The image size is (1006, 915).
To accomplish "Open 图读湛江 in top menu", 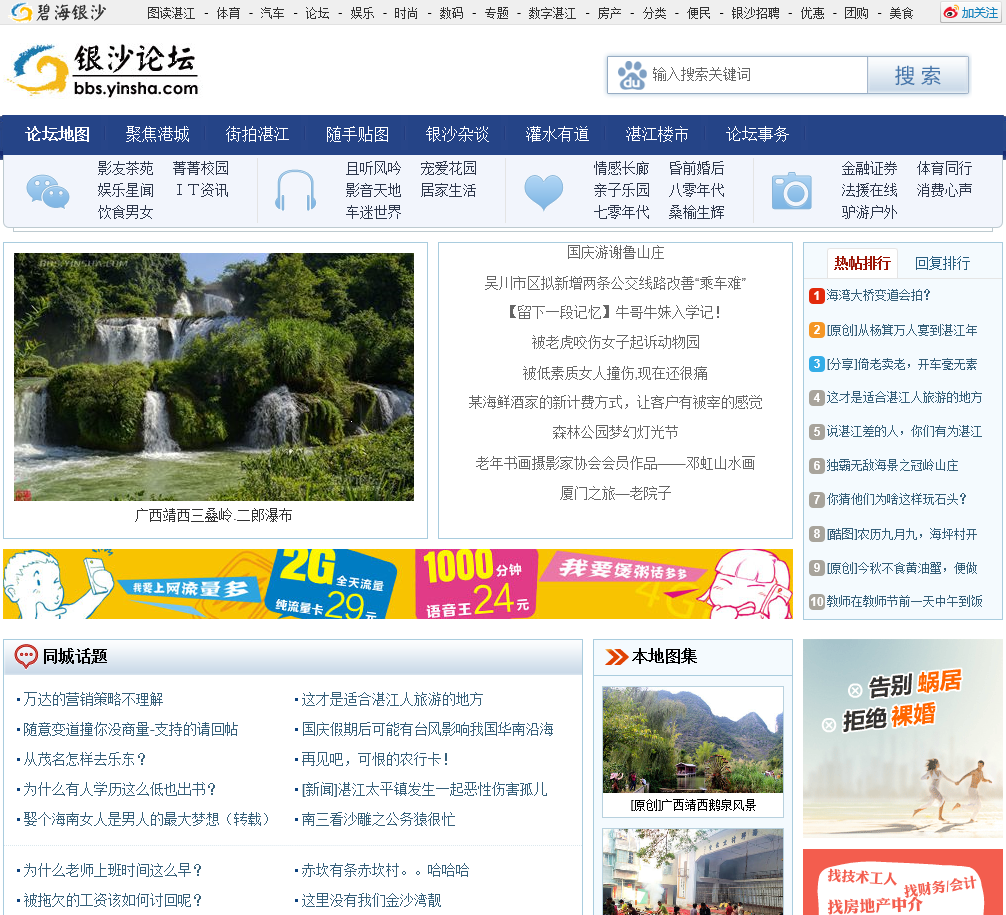I will click(x=171, y=13).
